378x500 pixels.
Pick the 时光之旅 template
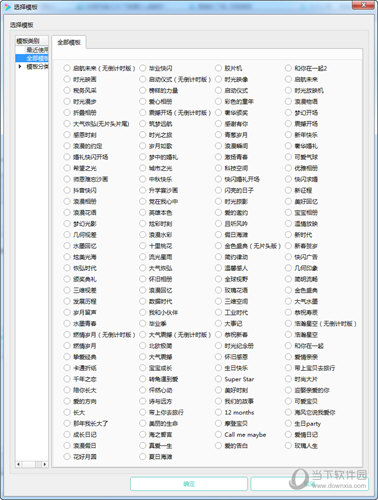pos(143,135)
